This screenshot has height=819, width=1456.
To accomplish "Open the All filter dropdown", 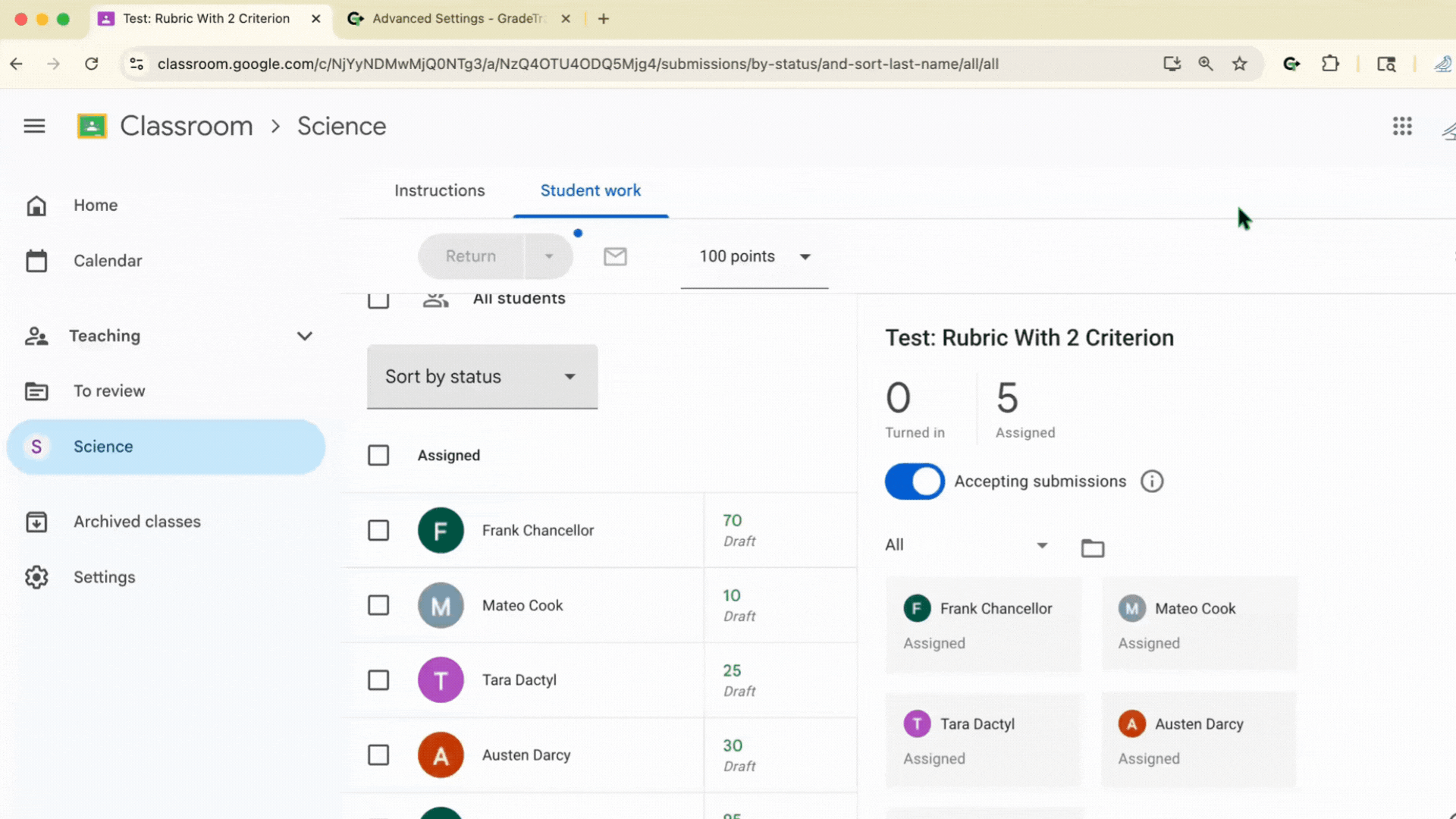I will click(967, 545).
